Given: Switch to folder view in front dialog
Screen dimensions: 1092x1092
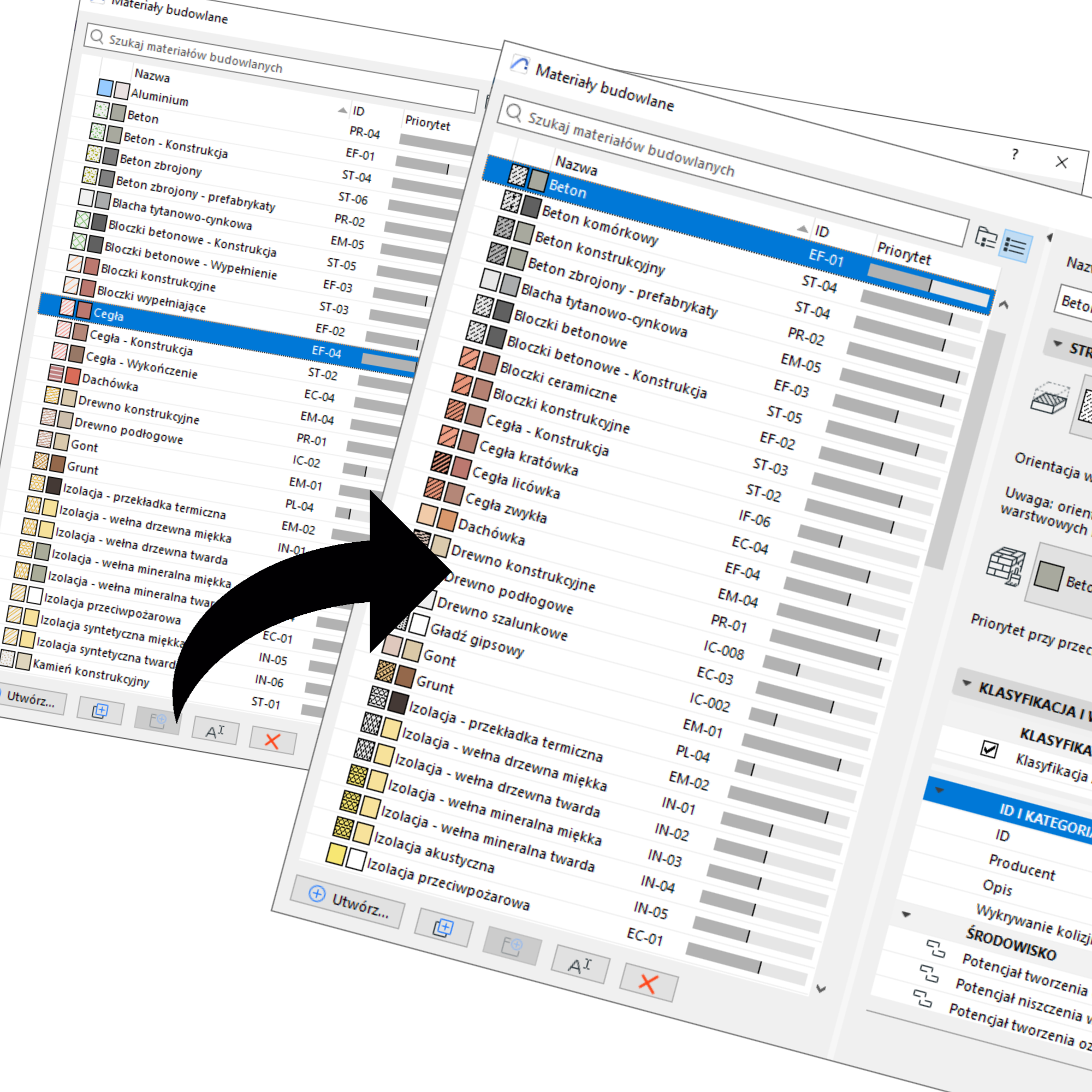Looking at the screenshot, I should pos(986,238).
